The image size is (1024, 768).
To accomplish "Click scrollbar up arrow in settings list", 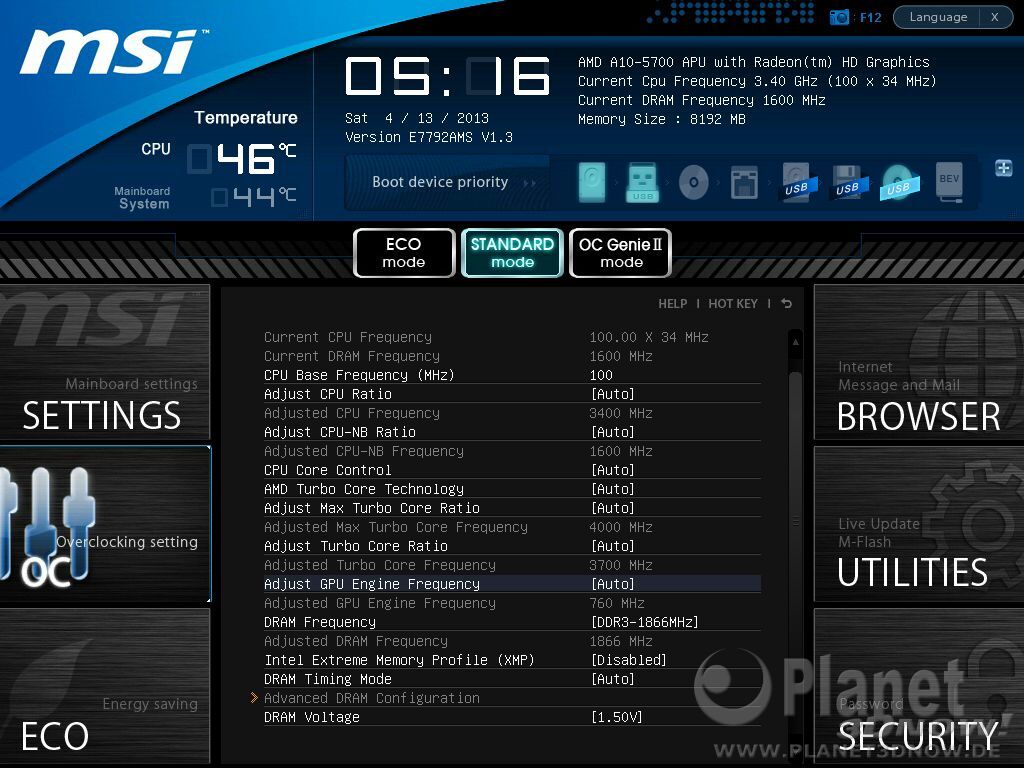I will coord(795,342).
